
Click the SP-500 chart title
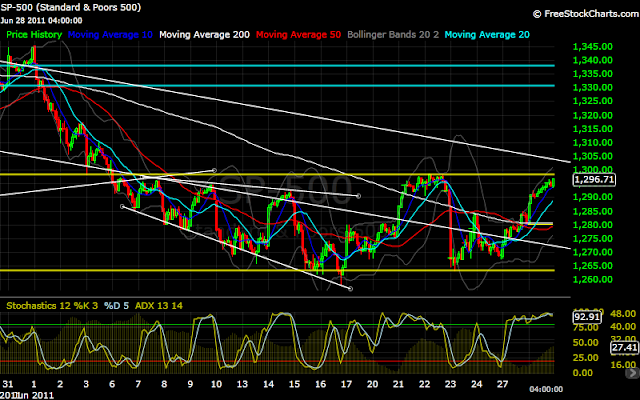coord(71,7)
